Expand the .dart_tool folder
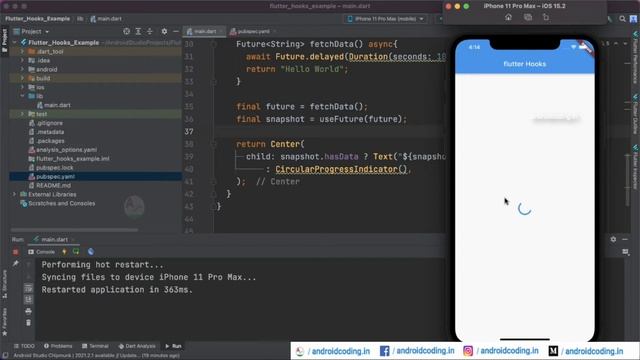Screen dimensions: 640x360 coord(22,51)
